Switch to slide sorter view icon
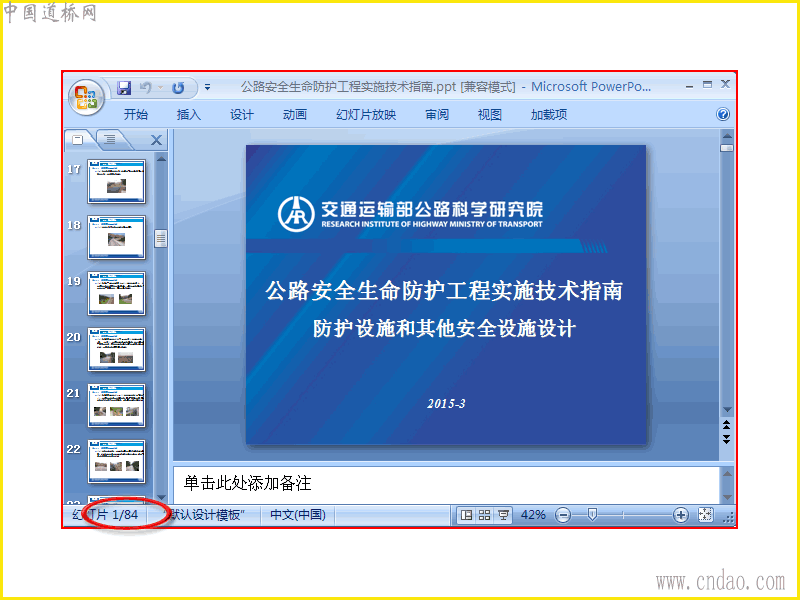800x600 pixels. point(484,515)
